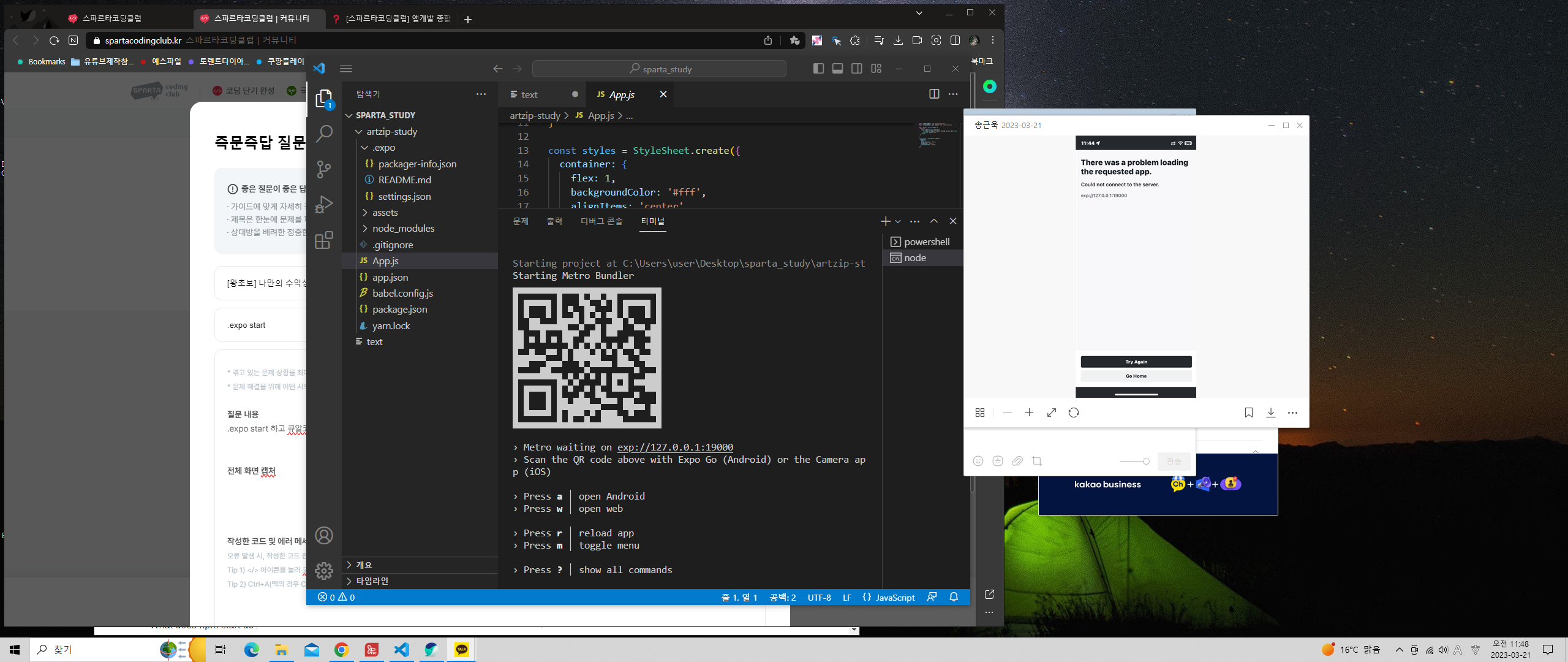Open the browser extensions puzzle icon
Screen dimensions: 1568x662
pos(855,40)
